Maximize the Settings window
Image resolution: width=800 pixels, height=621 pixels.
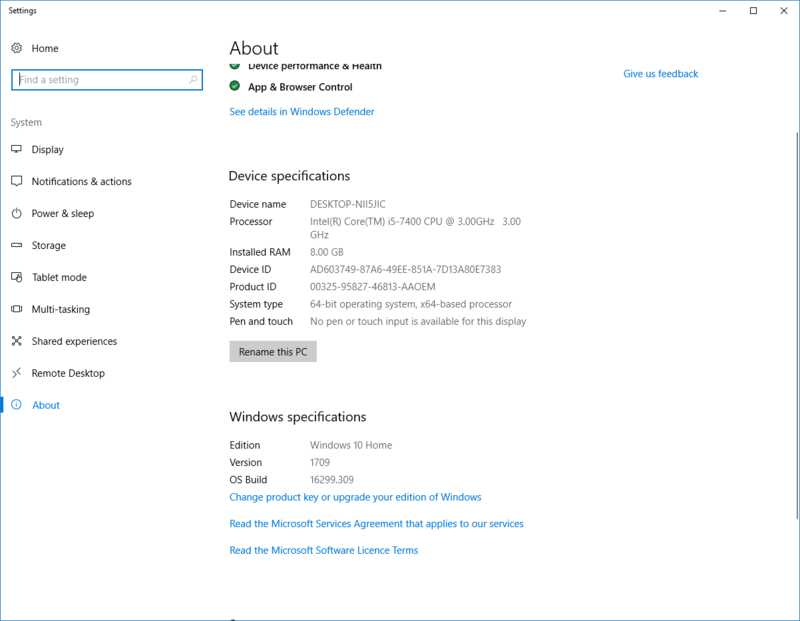(753, 11)
